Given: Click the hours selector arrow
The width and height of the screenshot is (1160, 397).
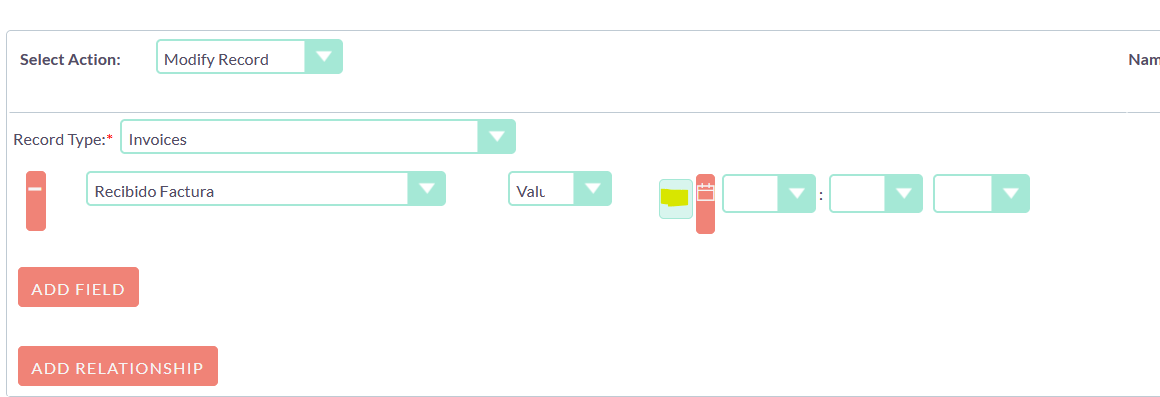Looking at the screenshot, I should click(x=797, y=193).
